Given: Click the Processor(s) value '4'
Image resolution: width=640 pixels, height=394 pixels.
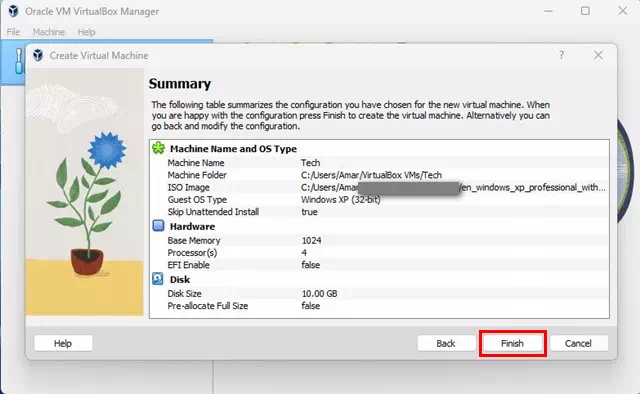Looking at the screenshot, I should pos(304,252).
